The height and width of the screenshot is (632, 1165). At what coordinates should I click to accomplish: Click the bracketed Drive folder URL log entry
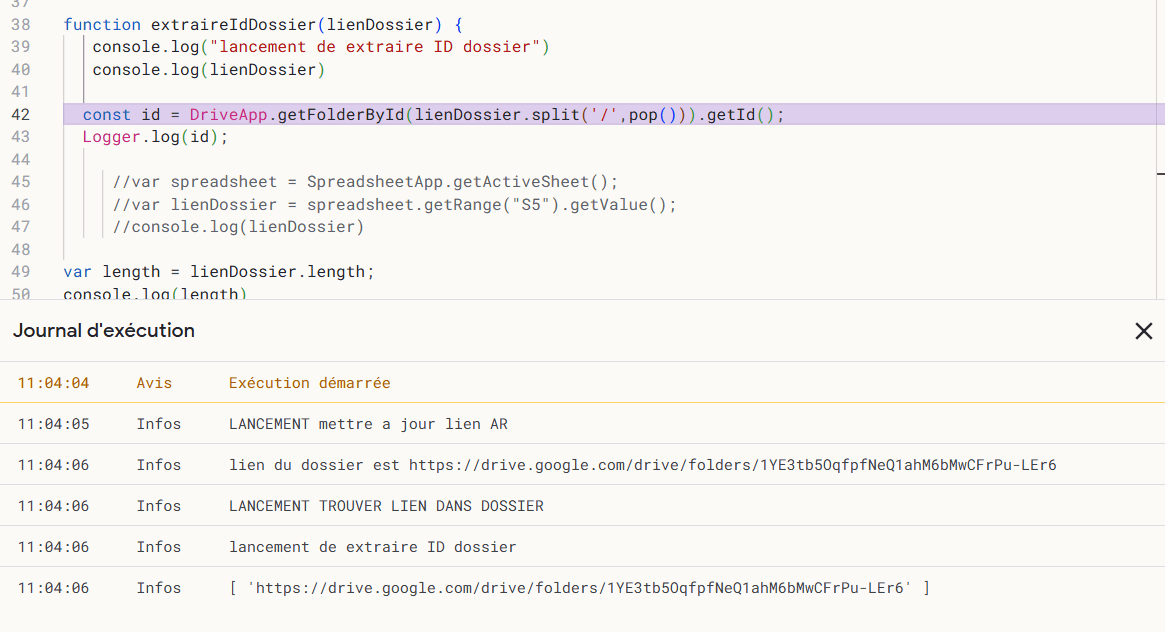(x=579, y=588)
